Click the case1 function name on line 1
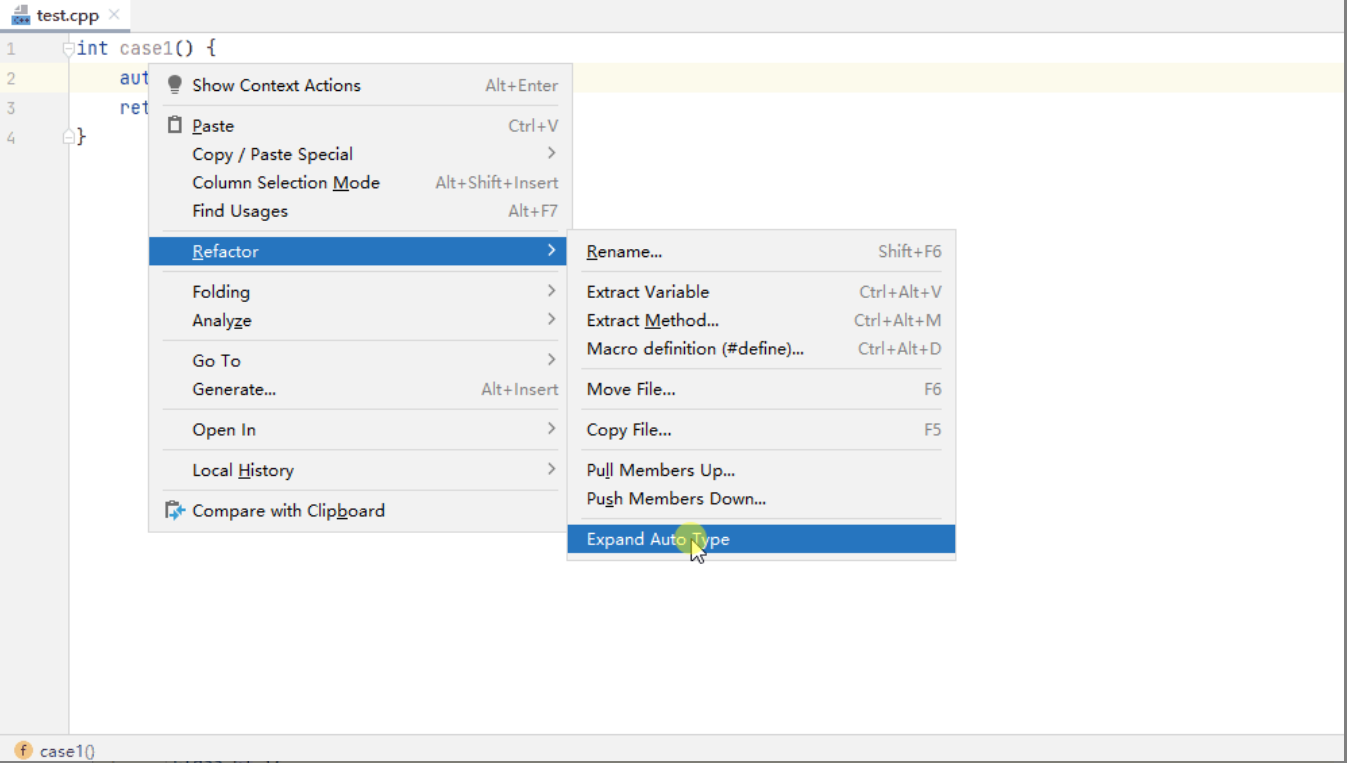 tap(146, 47)
